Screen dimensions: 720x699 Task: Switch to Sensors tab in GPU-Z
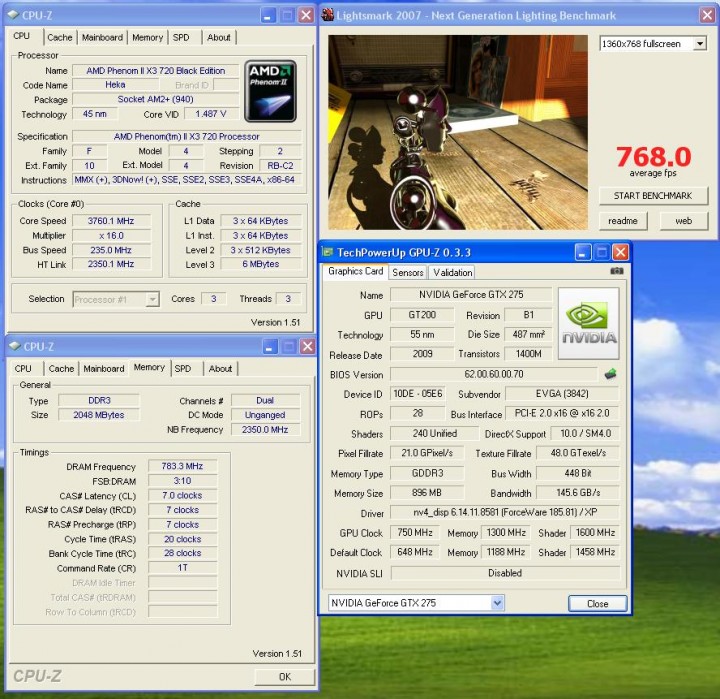[408, 273]
